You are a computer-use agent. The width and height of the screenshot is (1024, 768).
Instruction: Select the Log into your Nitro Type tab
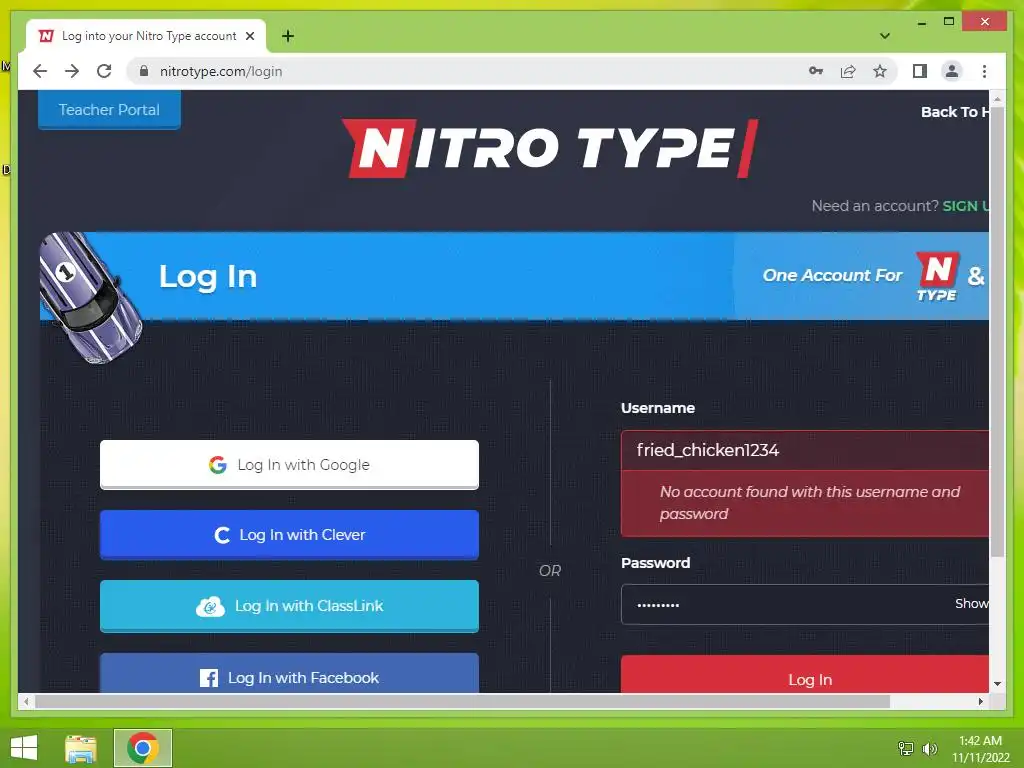pyautogui.click(x=146, y=36)
